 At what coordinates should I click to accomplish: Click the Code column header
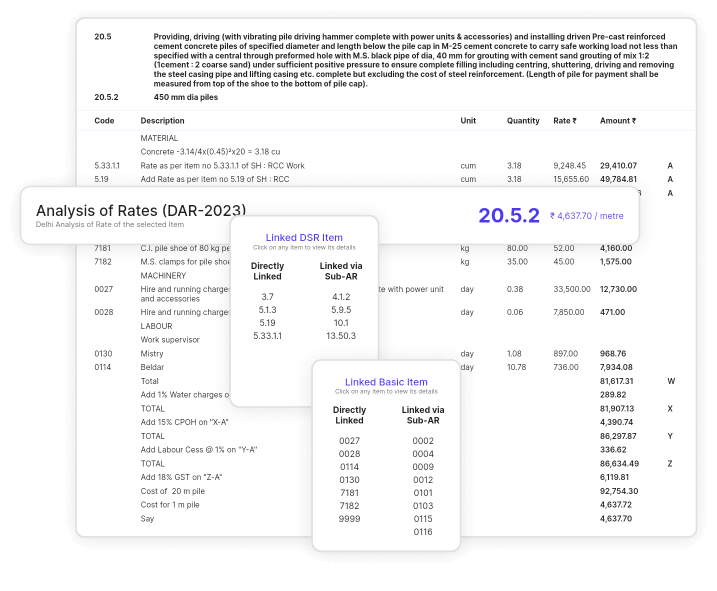tap(104, 121)
